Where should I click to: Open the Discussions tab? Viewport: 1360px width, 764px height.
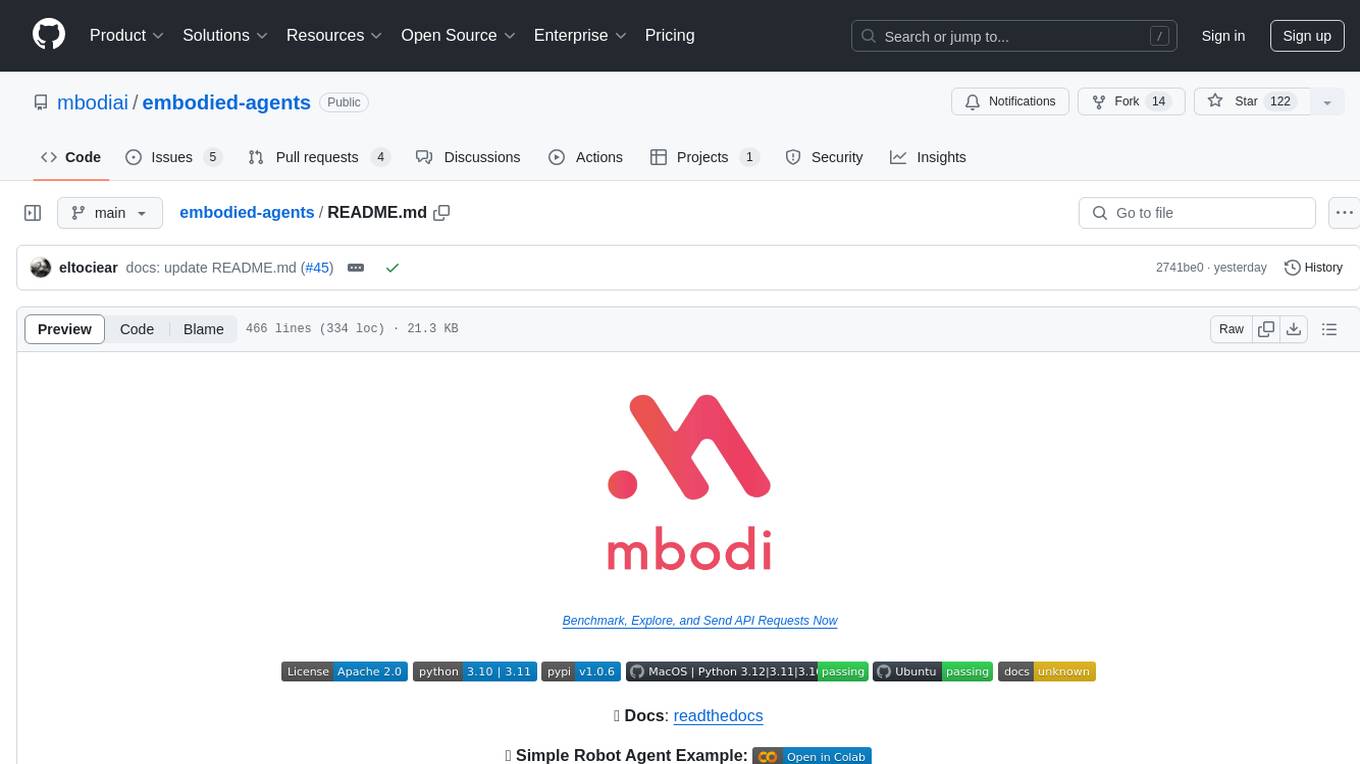(468, 157)
